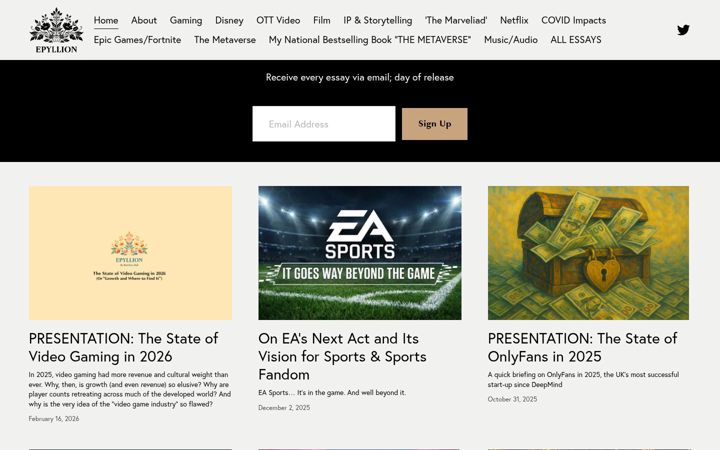Open the State of Video Gaming thumbnail
The height and width of the screenshot is (450, 720).
(x=130, y=253)
